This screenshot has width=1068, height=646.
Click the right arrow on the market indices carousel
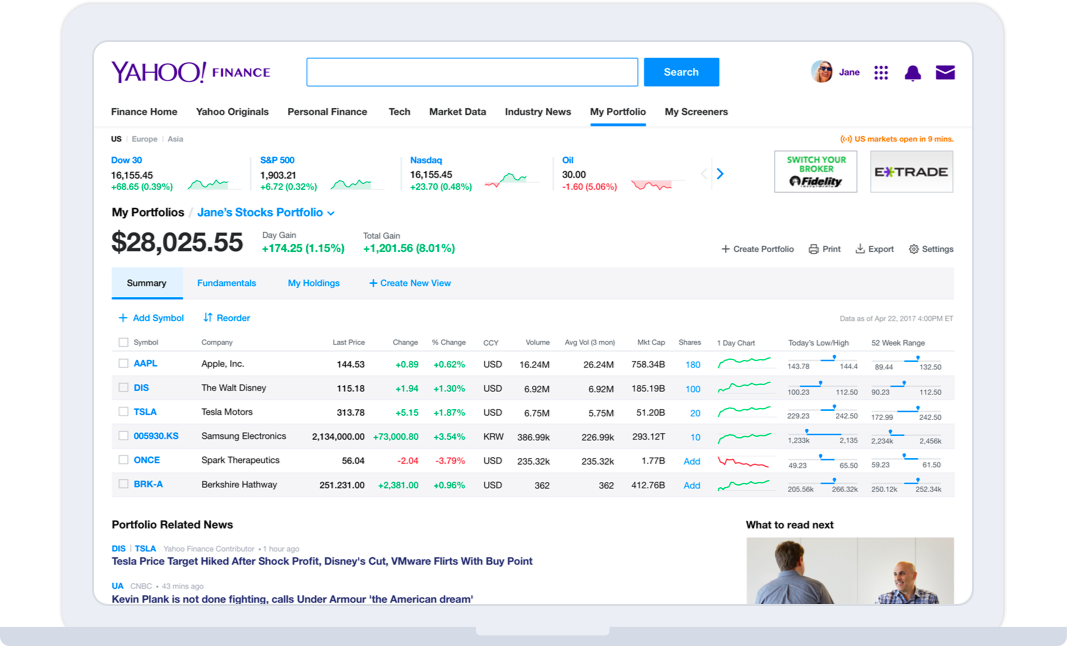coord(719,172)
